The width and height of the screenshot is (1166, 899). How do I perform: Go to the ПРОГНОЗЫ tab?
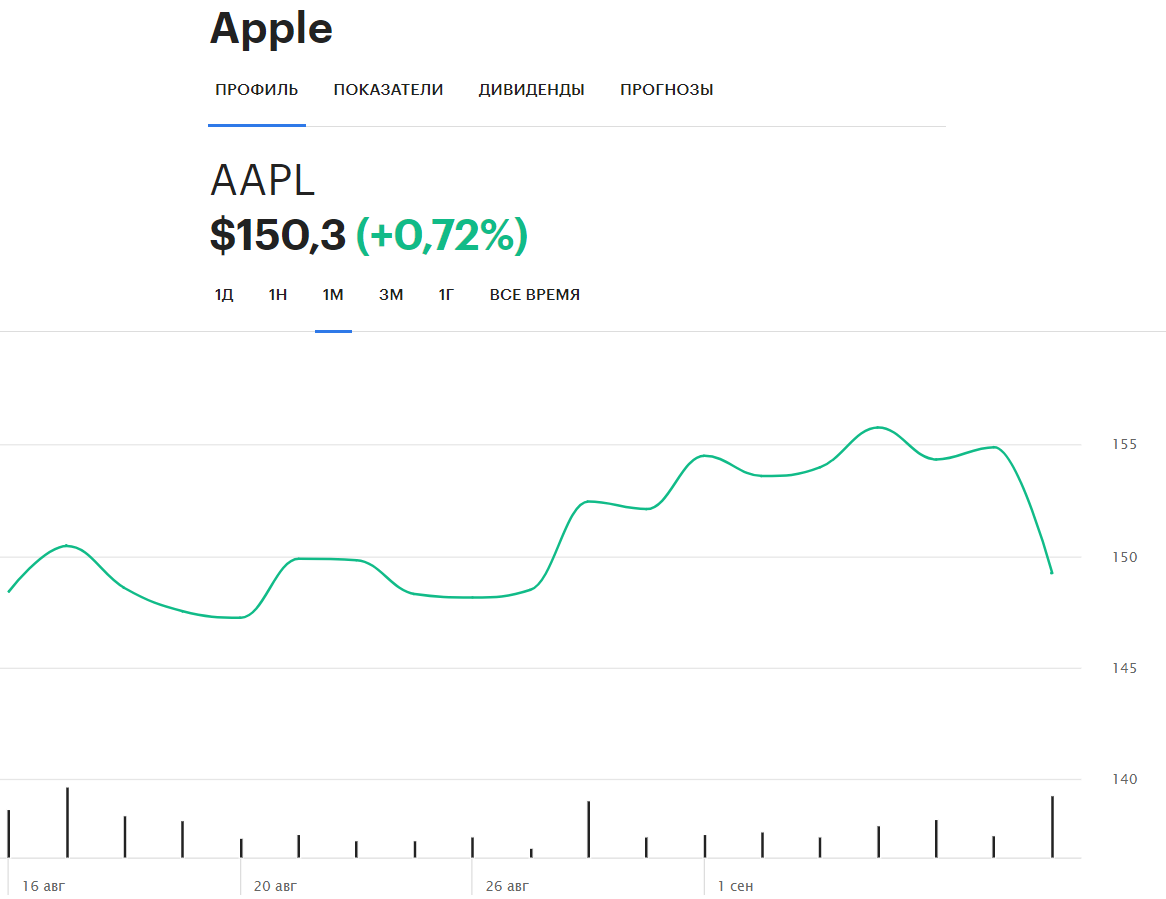pyautogui.click(x=666, y=90)
